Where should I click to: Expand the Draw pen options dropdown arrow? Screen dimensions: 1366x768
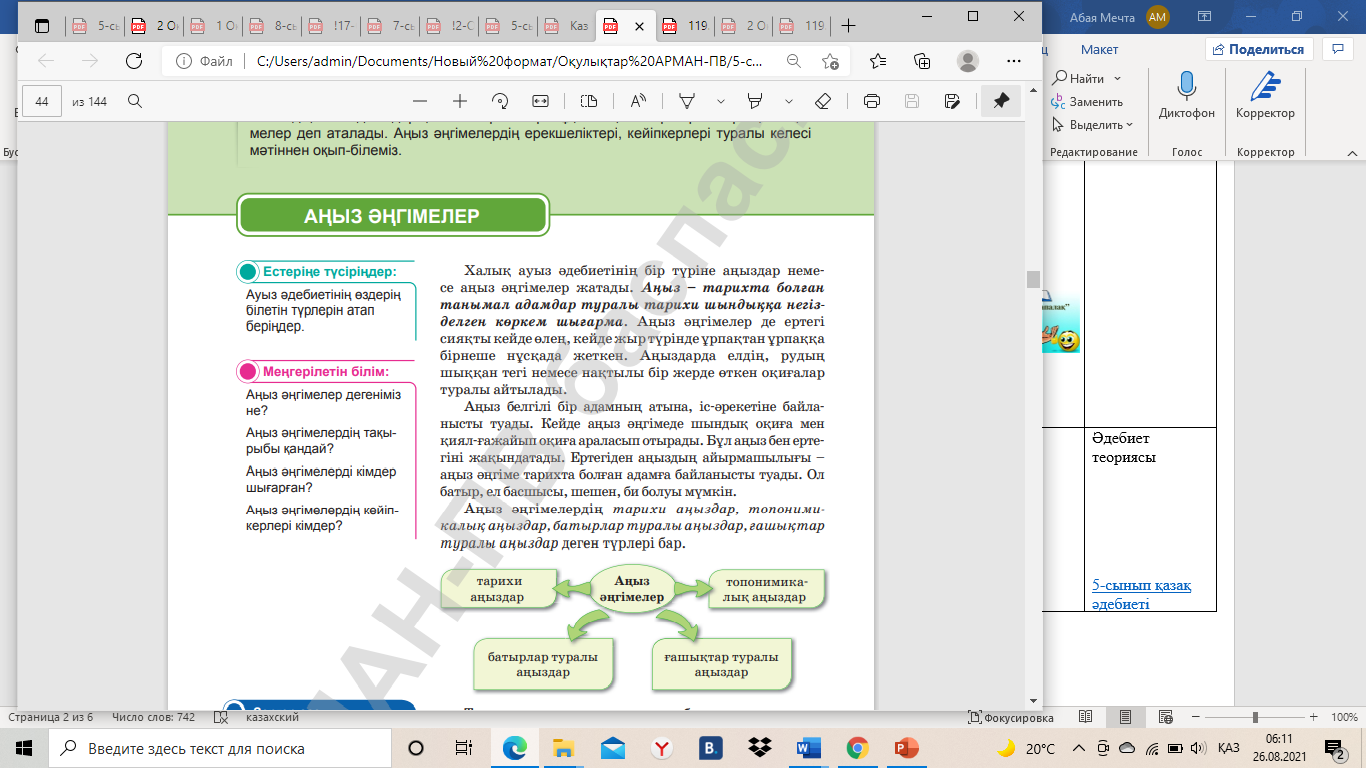click(x=720, y=101)
